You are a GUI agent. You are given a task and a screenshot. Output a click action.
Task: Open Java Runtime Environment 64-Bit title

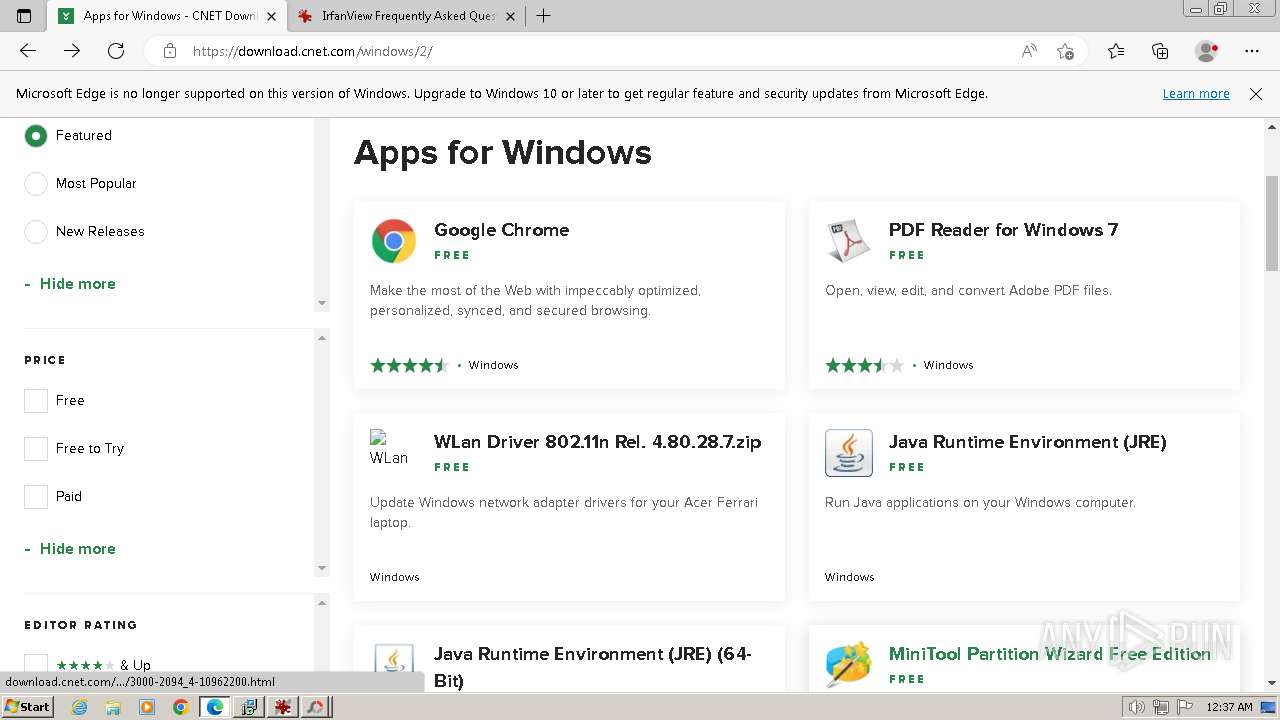pyautogui.click(x=593, y=667)
